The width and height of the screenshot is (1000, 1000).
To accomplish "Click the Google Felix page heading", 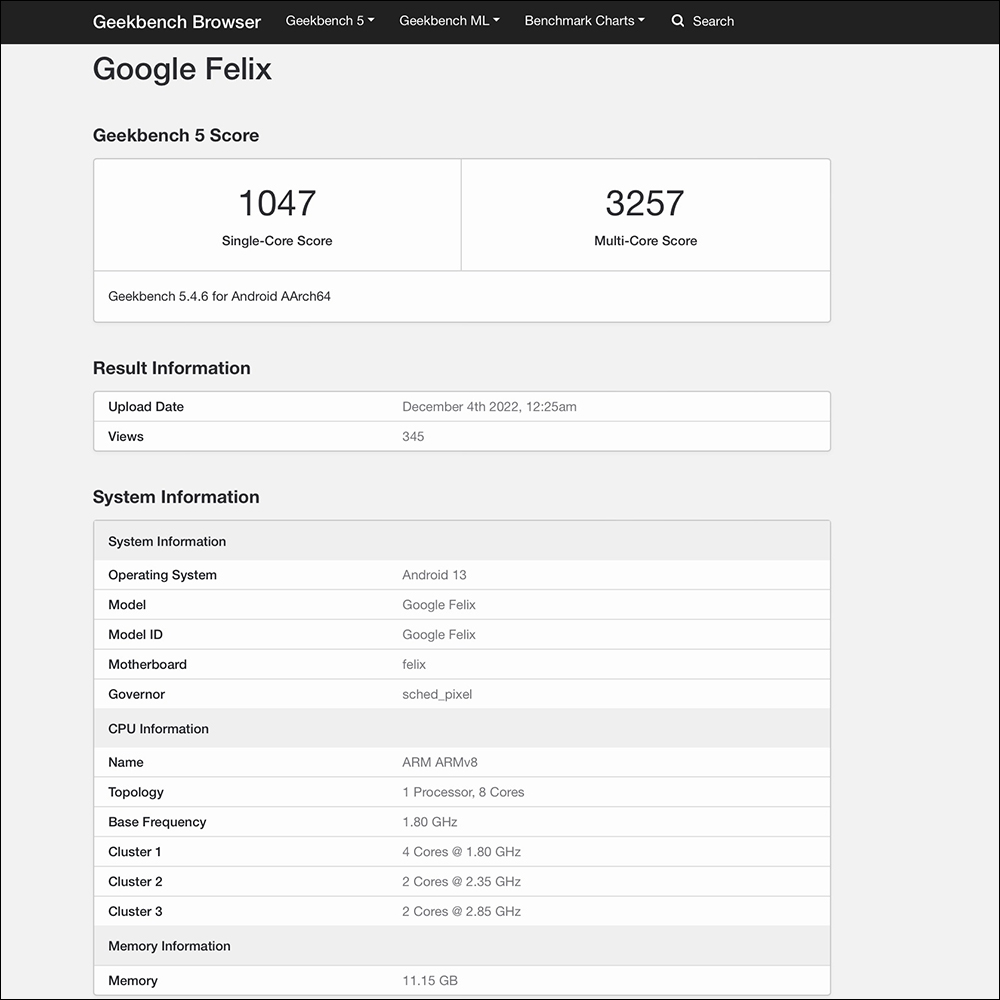I will (182, 69).
